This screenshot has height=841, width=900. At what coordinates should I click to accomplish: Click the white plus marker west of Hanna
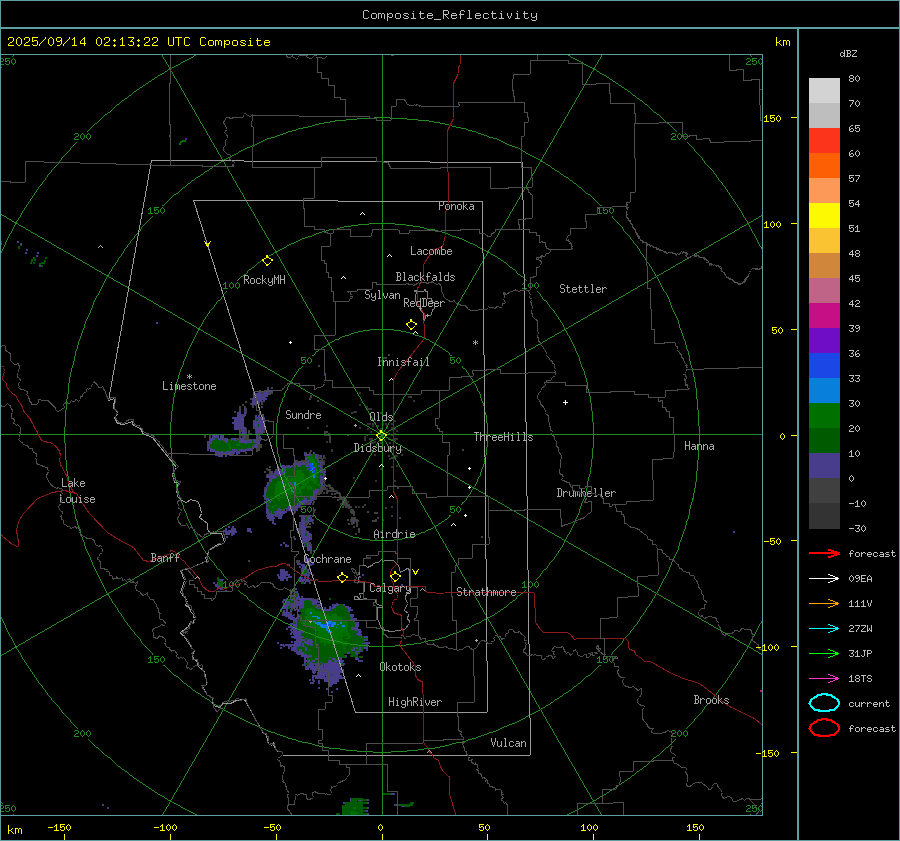(x=565, y=402)
